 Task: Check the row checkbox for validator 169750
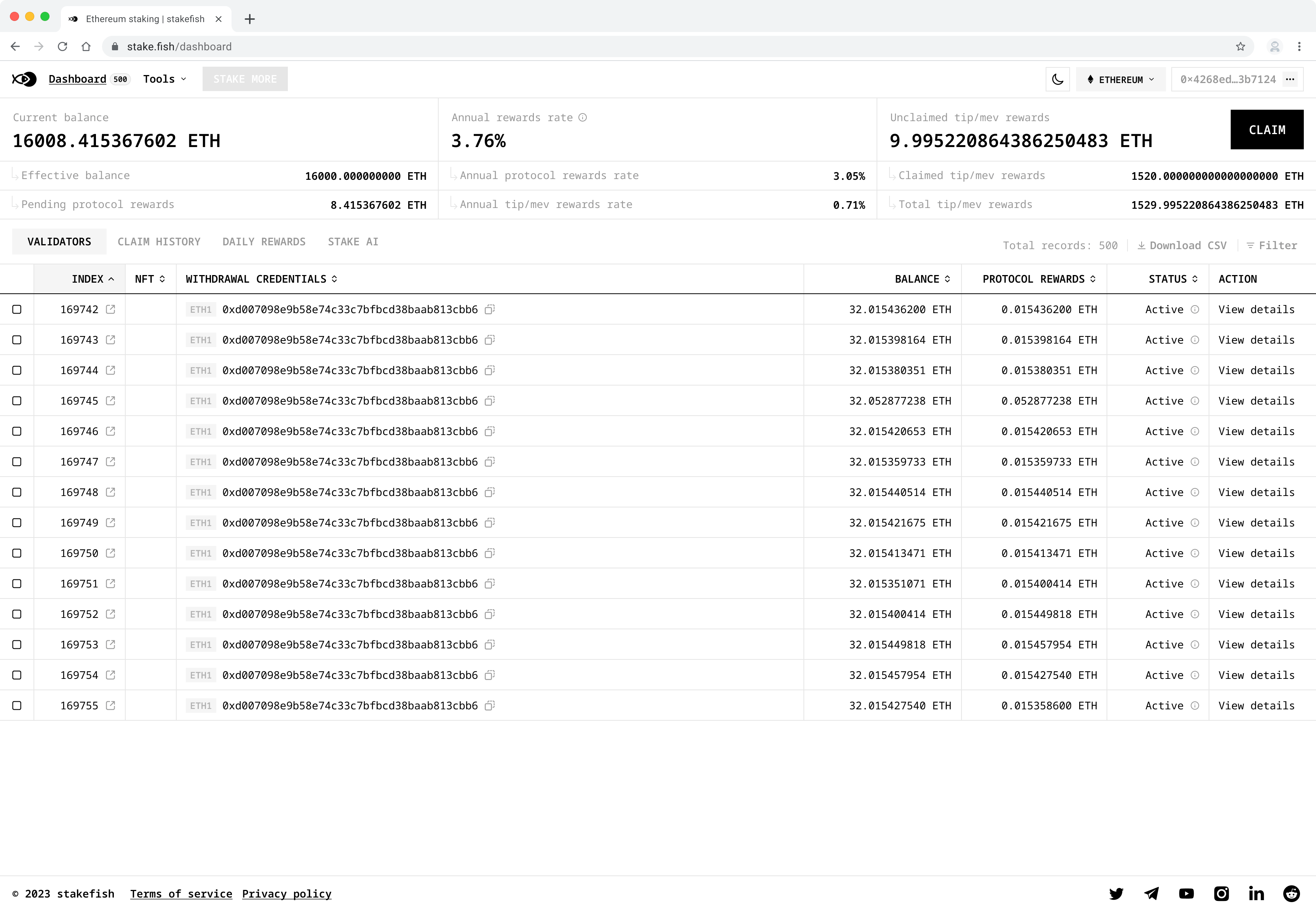[17, 553]
